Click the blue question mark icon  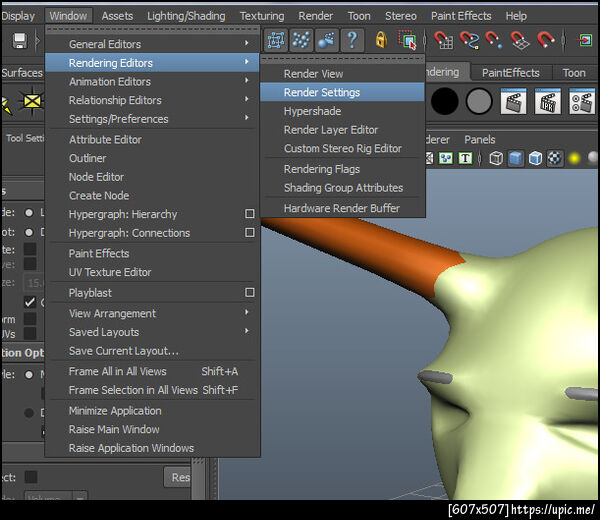click(x=352, y=40)
